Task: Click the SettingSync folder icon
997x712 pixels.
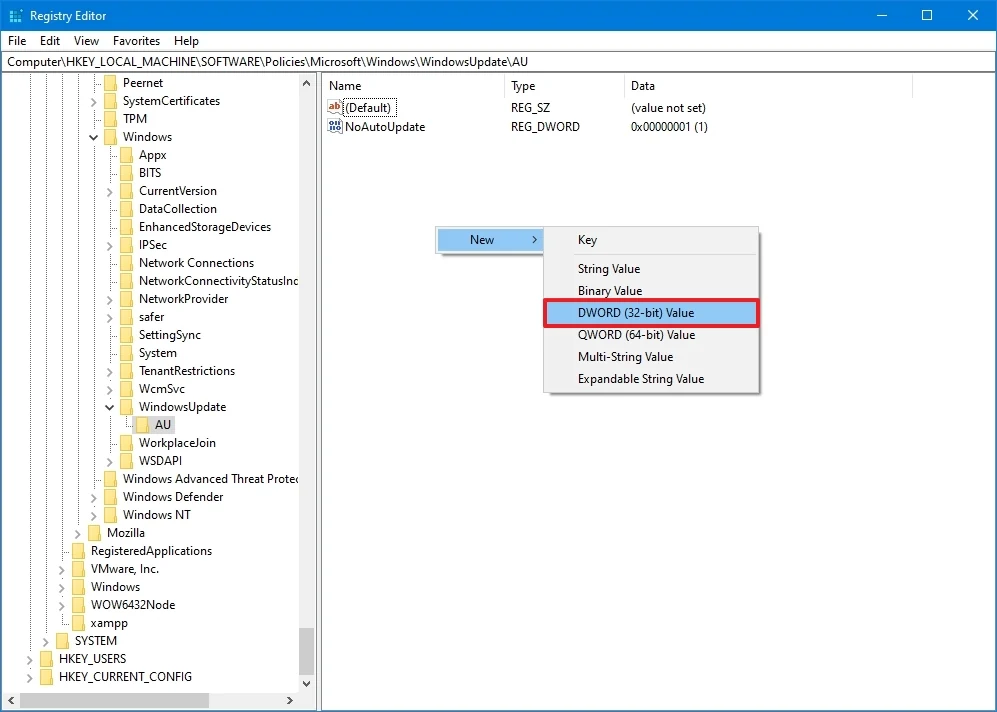Action: point(127,335)
